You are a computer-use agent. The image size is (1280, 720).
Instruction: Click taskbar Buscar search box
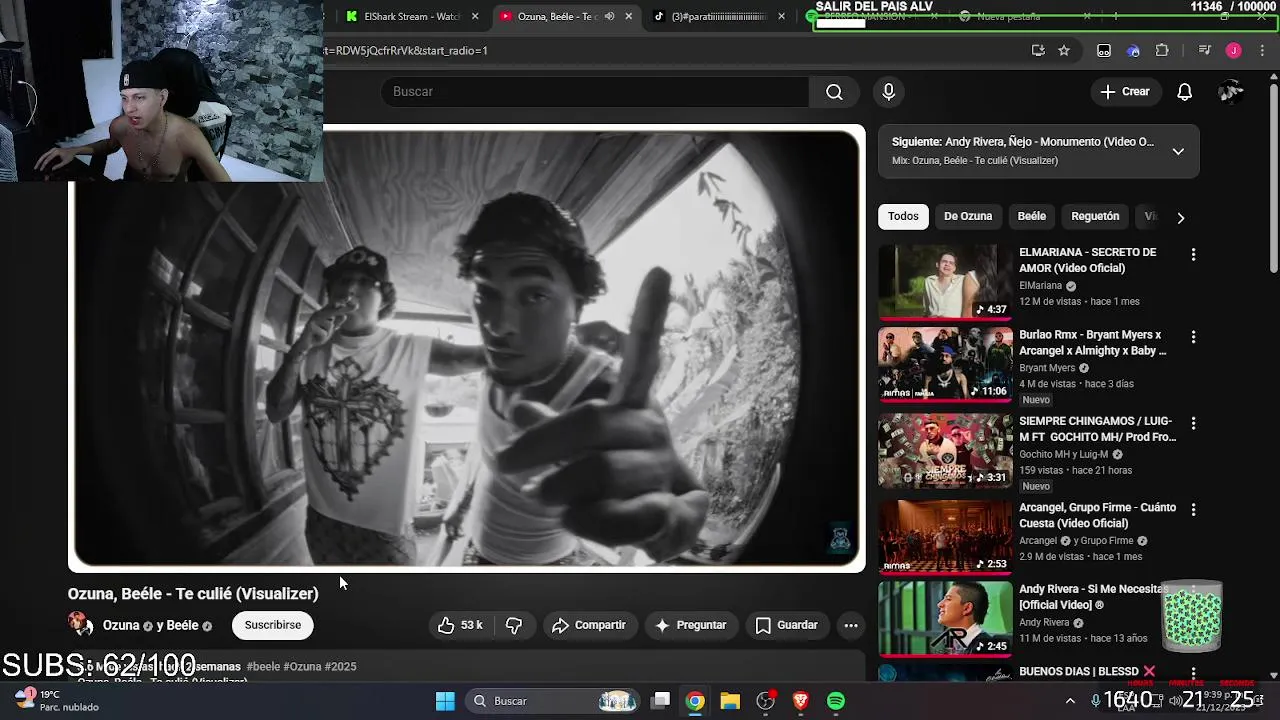[554, 701]
